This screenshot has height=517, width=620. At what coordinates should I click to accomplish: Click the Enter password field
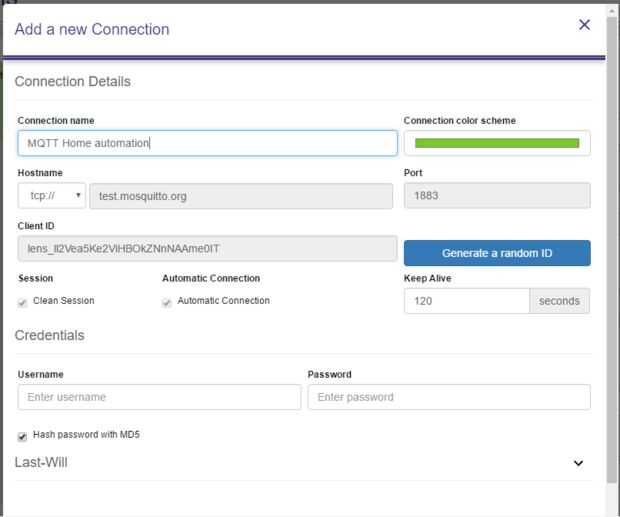448,397
